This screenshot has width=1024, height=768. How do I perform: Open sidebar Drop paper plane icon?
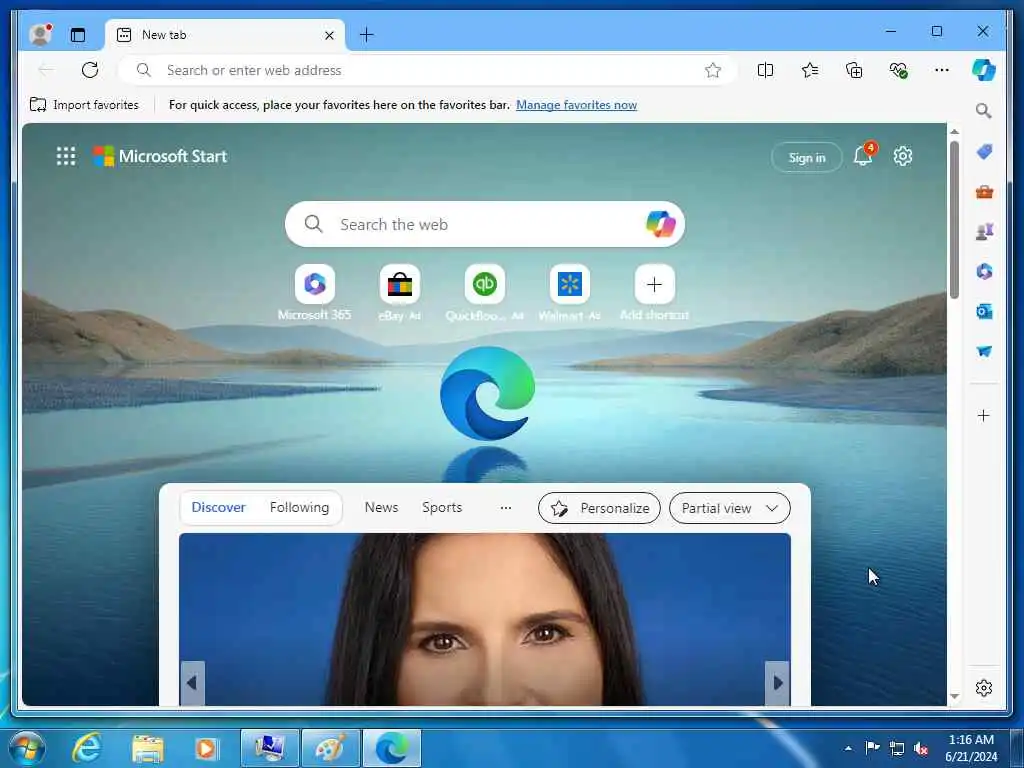[x=984, y=351]
